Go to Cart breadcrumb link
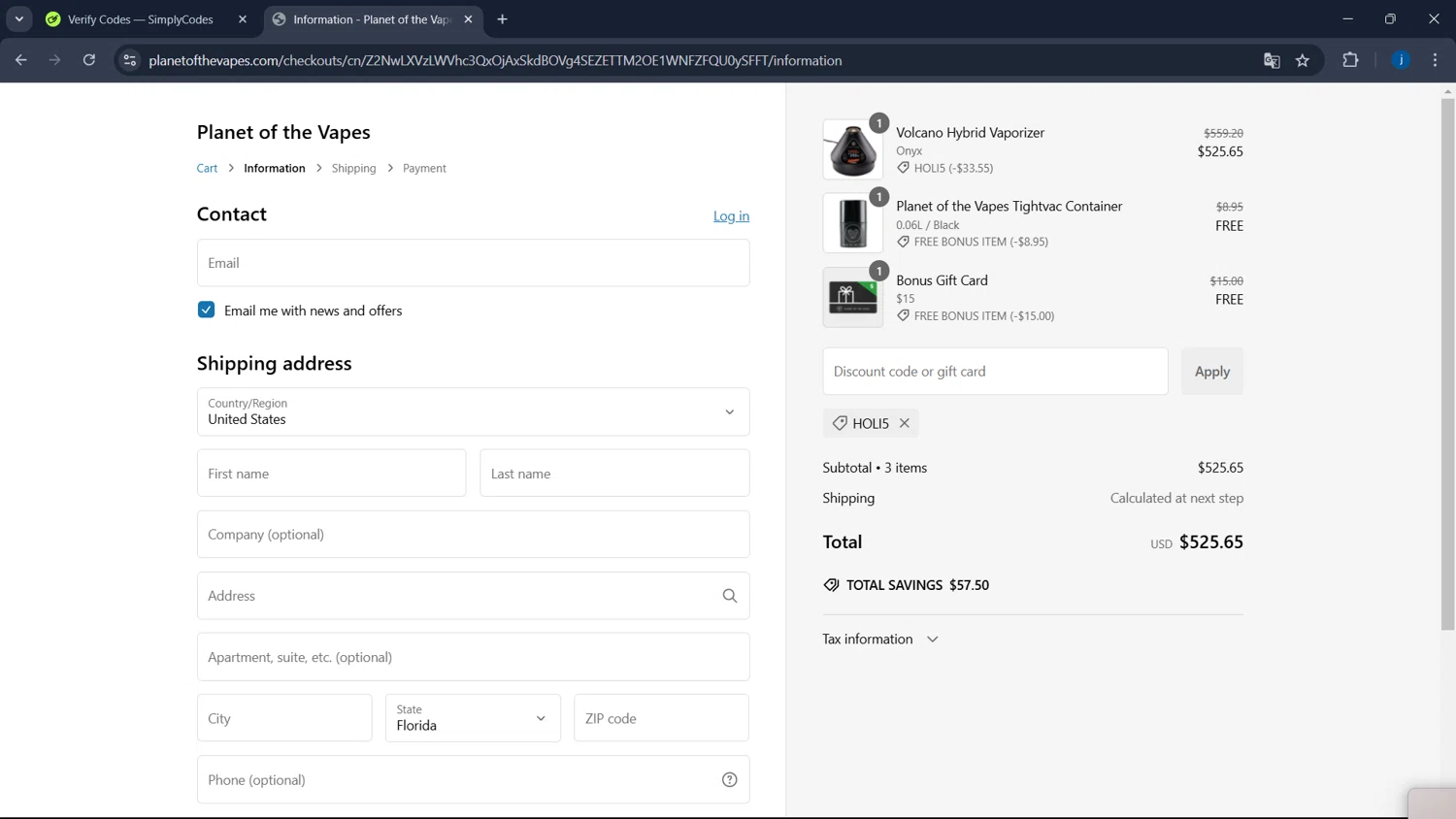Image resolution: width=1456 pixels, height=819 pixels. (207, 168)
